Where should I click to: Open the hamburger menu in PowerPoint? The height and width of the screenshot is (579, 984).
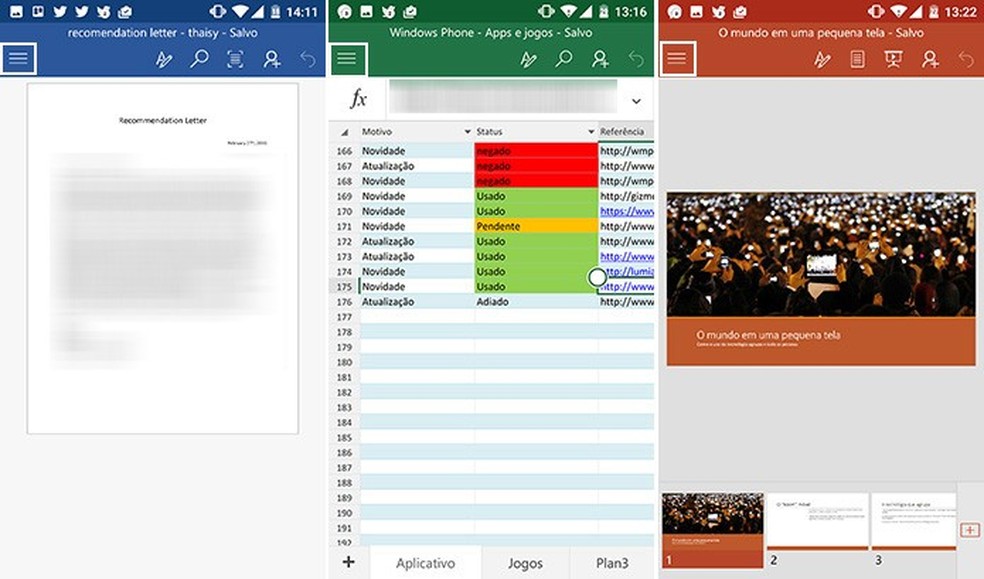pos(677,59)
